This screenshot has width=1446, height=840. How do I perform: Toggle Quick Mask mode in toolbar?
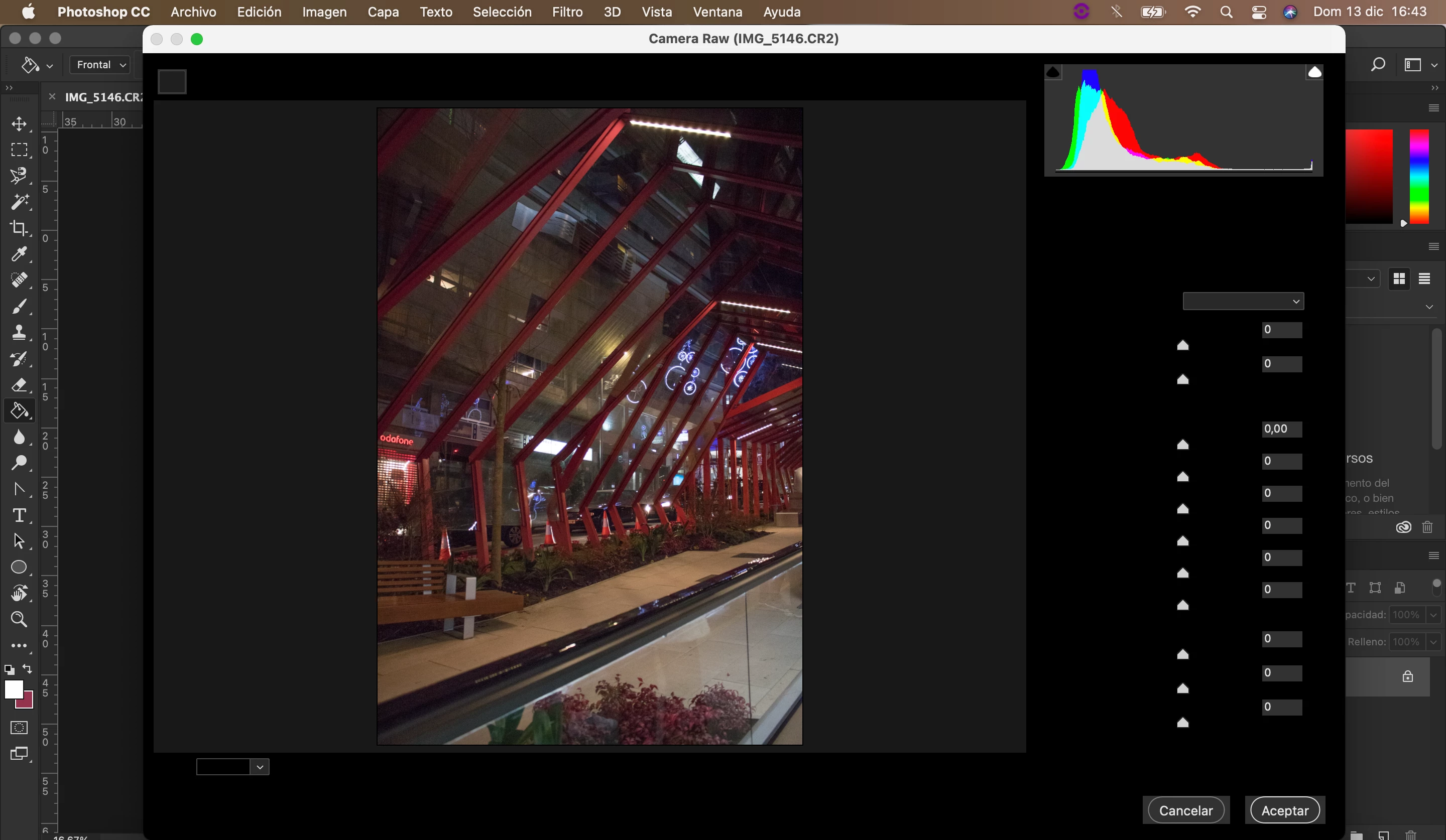point(19,728)
